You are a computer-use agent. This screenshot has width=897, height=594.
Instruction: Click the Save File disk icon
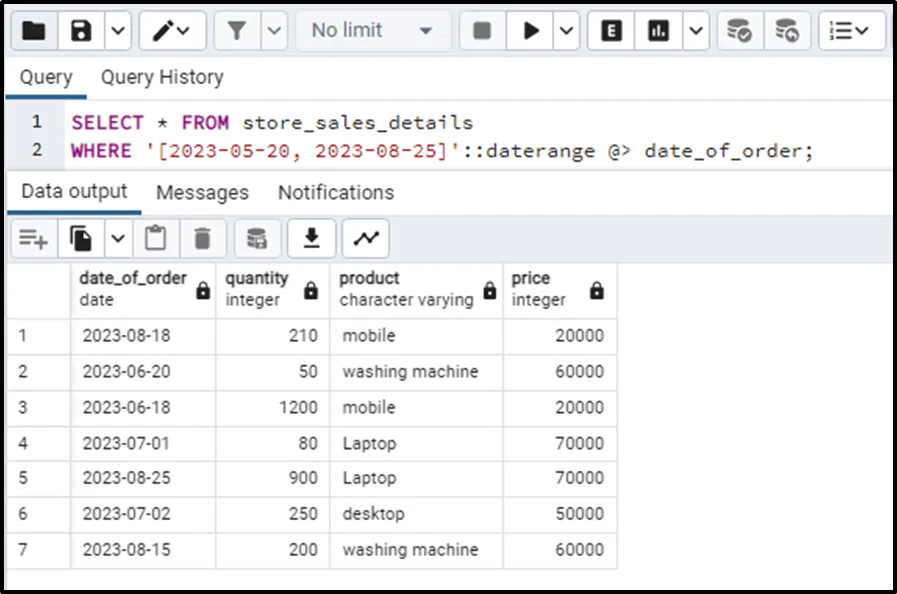[x=81, y=31]
